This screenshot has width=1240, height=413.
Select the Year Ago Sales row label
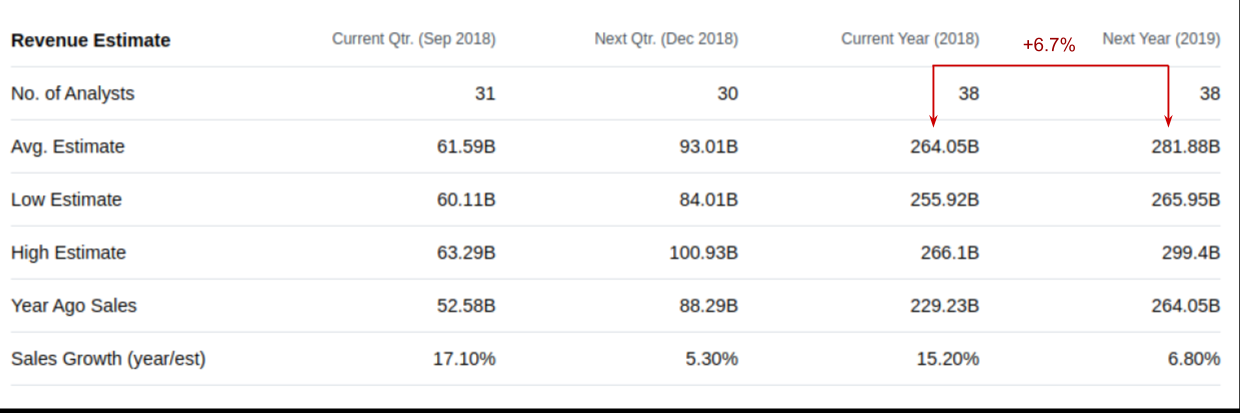[x=74, y=306]
